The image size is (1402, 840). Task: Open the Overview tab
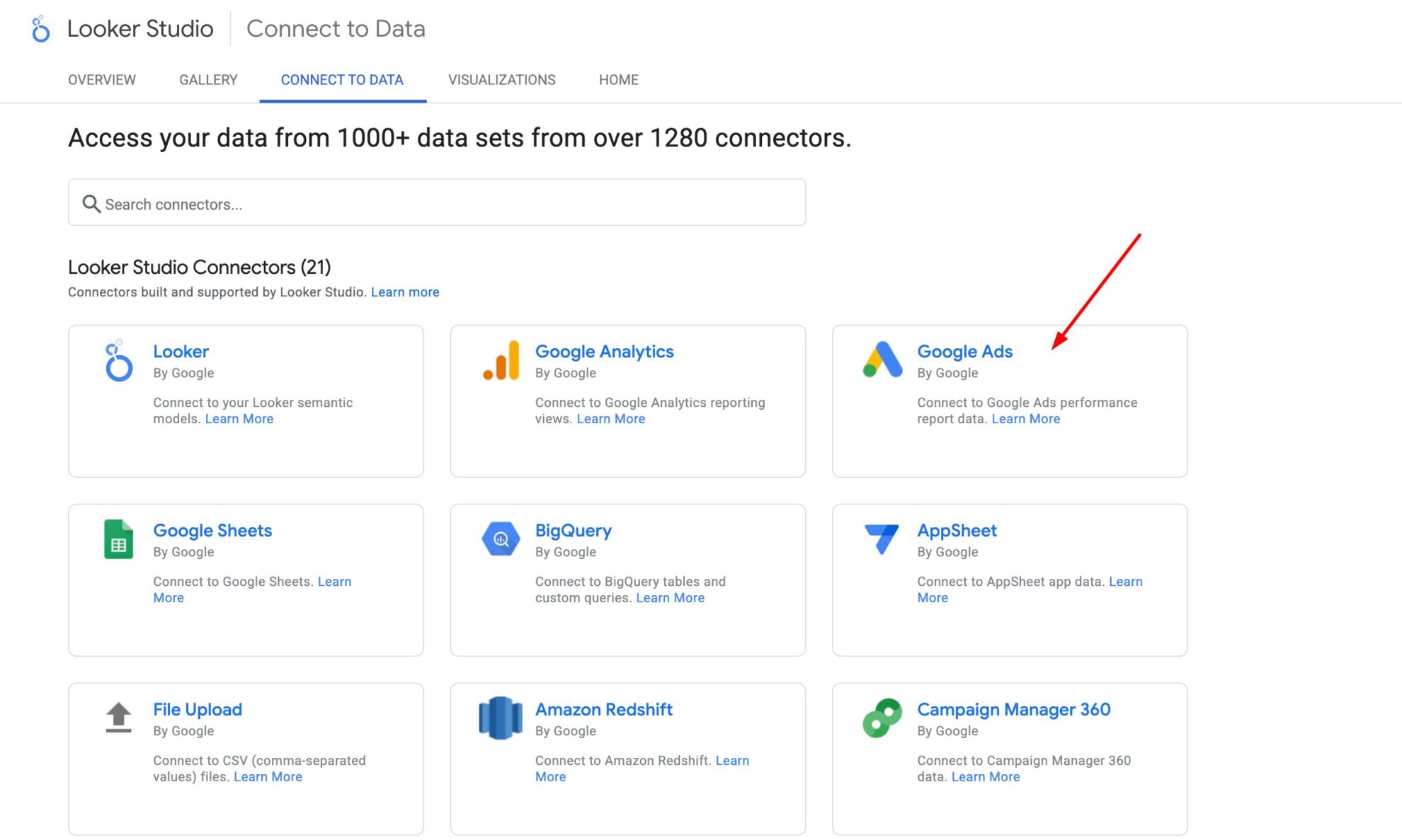(x=102, y=80)
